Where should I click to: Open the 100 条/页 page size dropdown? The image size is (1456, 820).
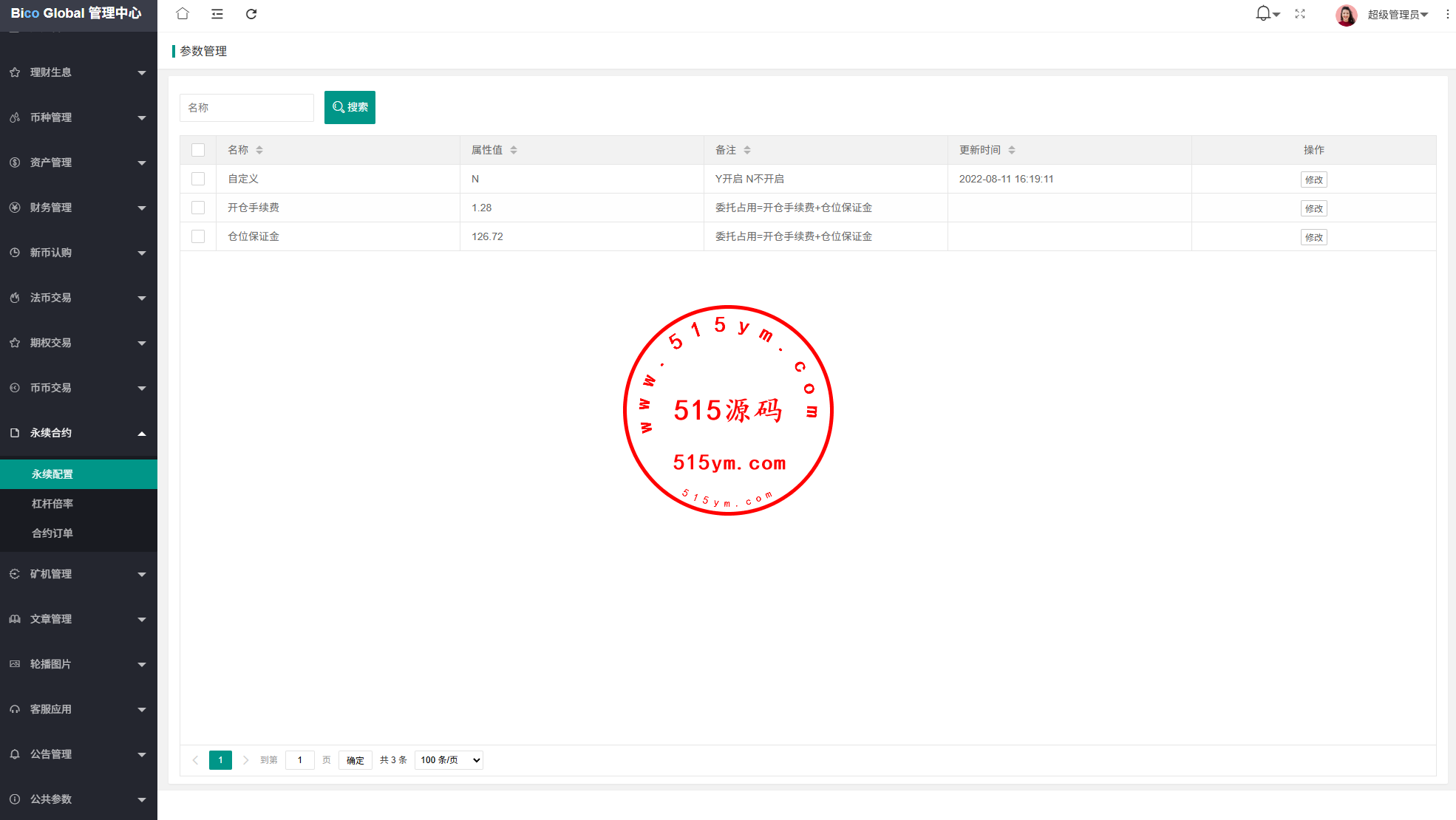coord(449,760)
